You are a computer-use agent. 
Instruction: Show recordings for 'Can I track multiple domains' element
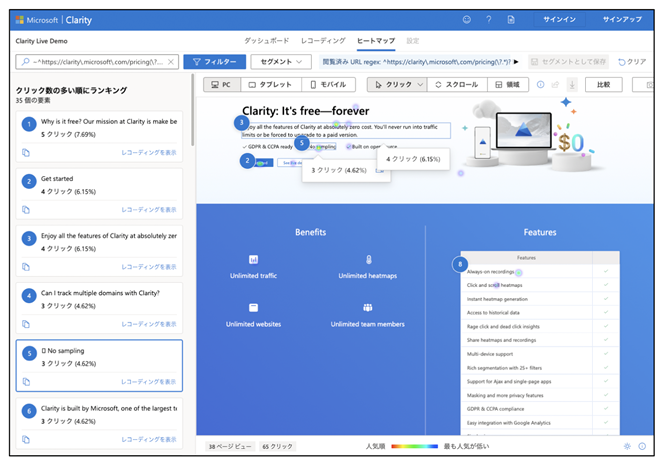click(149, 324)
